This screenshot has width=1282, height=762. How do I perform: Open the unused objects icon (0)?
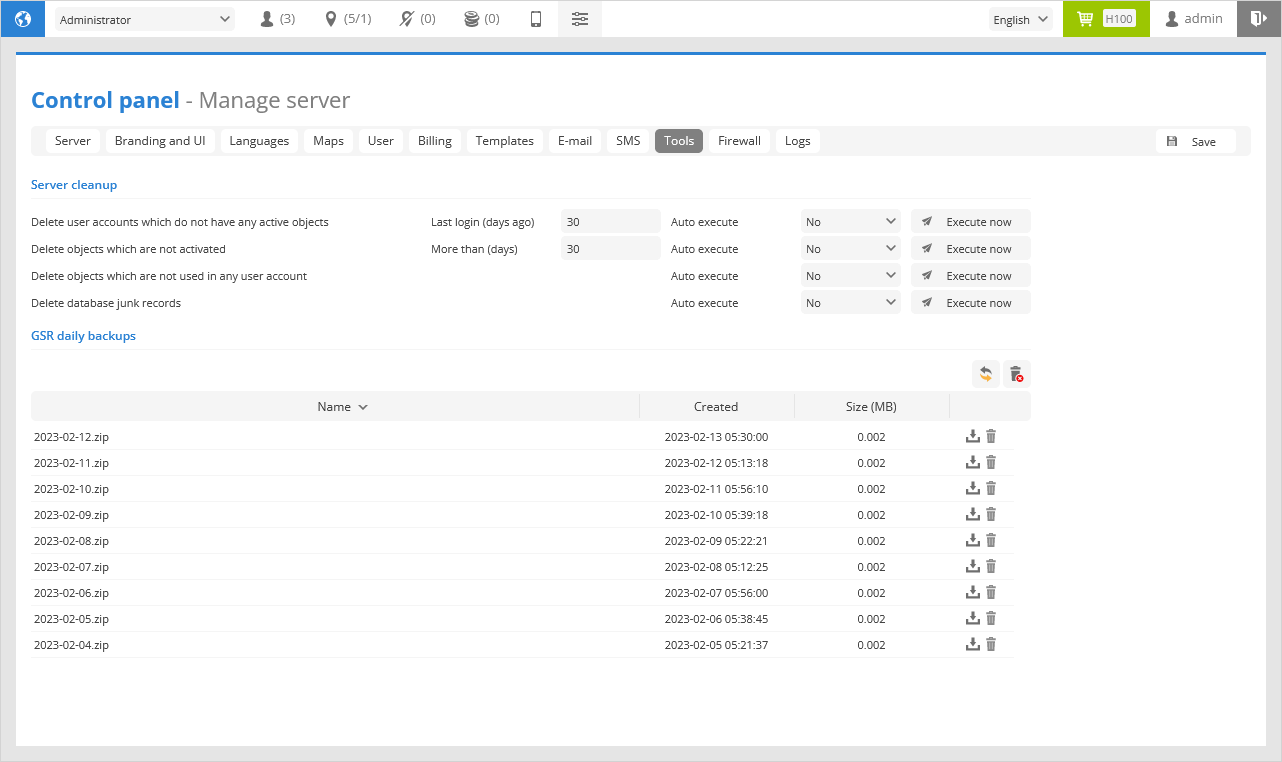tap(417, 19)
